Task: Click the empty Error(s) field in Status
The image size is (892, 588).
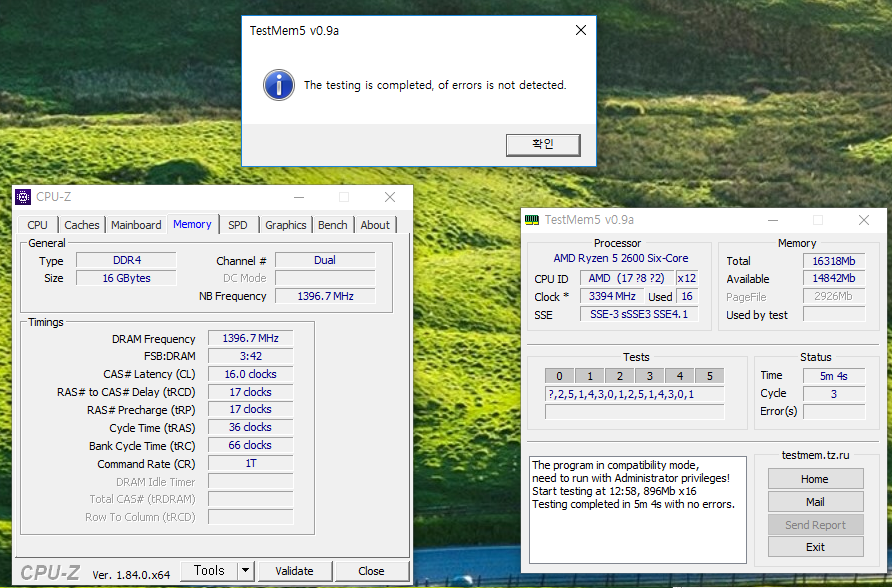Action: (834, 411)
